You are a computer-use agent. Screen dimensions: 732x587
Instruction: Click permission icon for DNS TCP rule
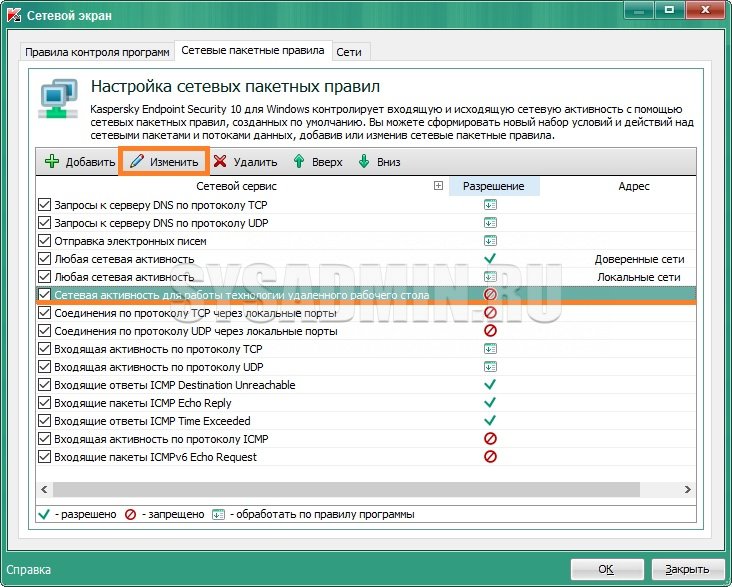(x=490, y=205)
